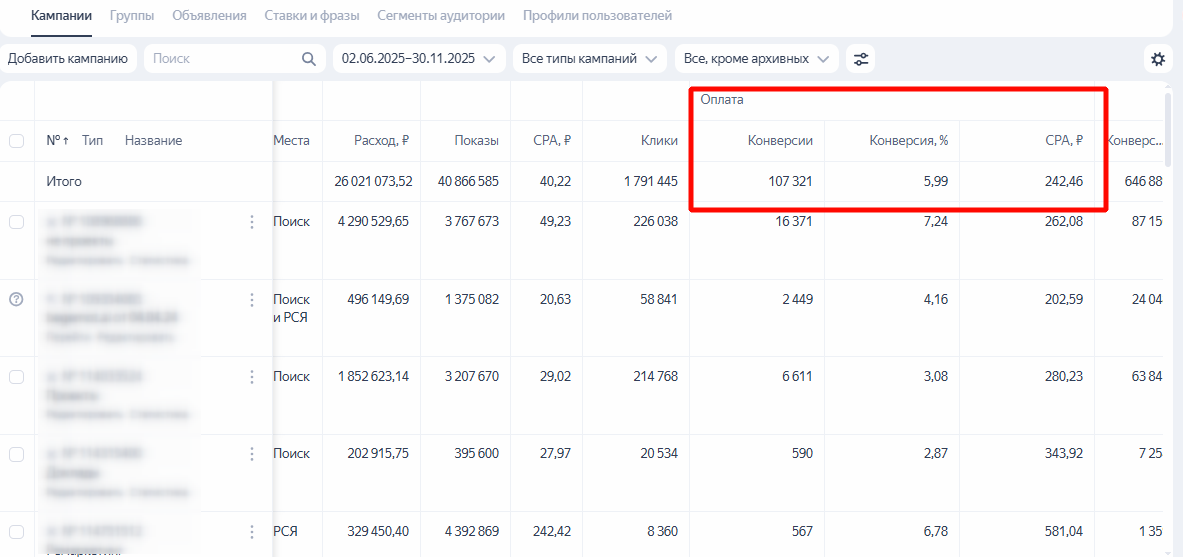Toggle the select-all checkbox in table header
The height and width of the screenshot is (557, 1183).
[x=16, y=141]
